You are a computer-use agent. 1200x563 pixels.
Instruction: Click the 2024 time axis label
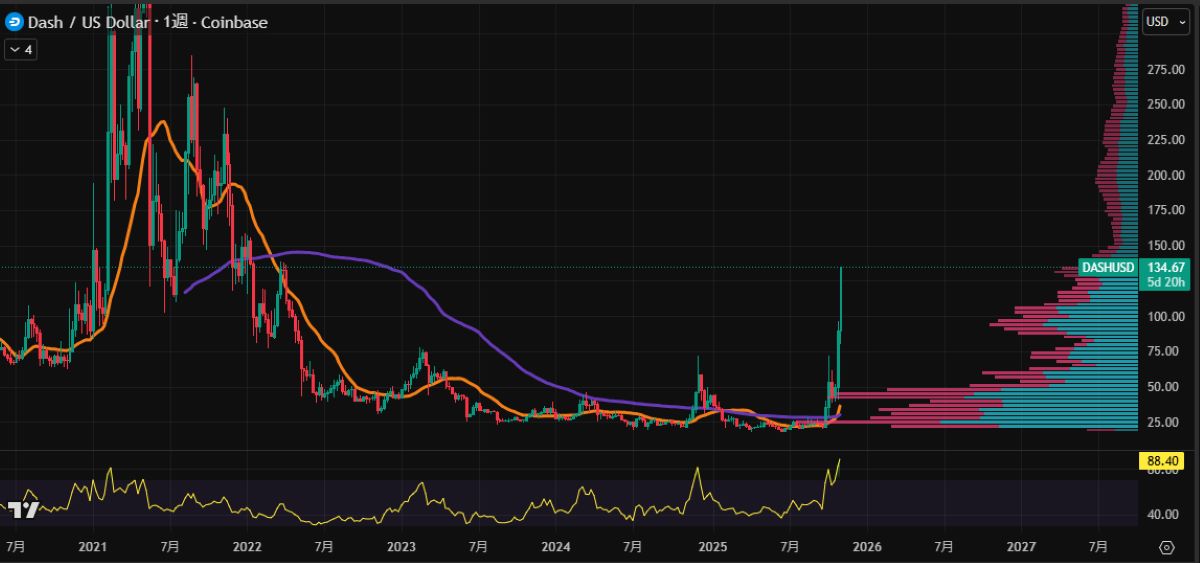click(x=556, y=547)
